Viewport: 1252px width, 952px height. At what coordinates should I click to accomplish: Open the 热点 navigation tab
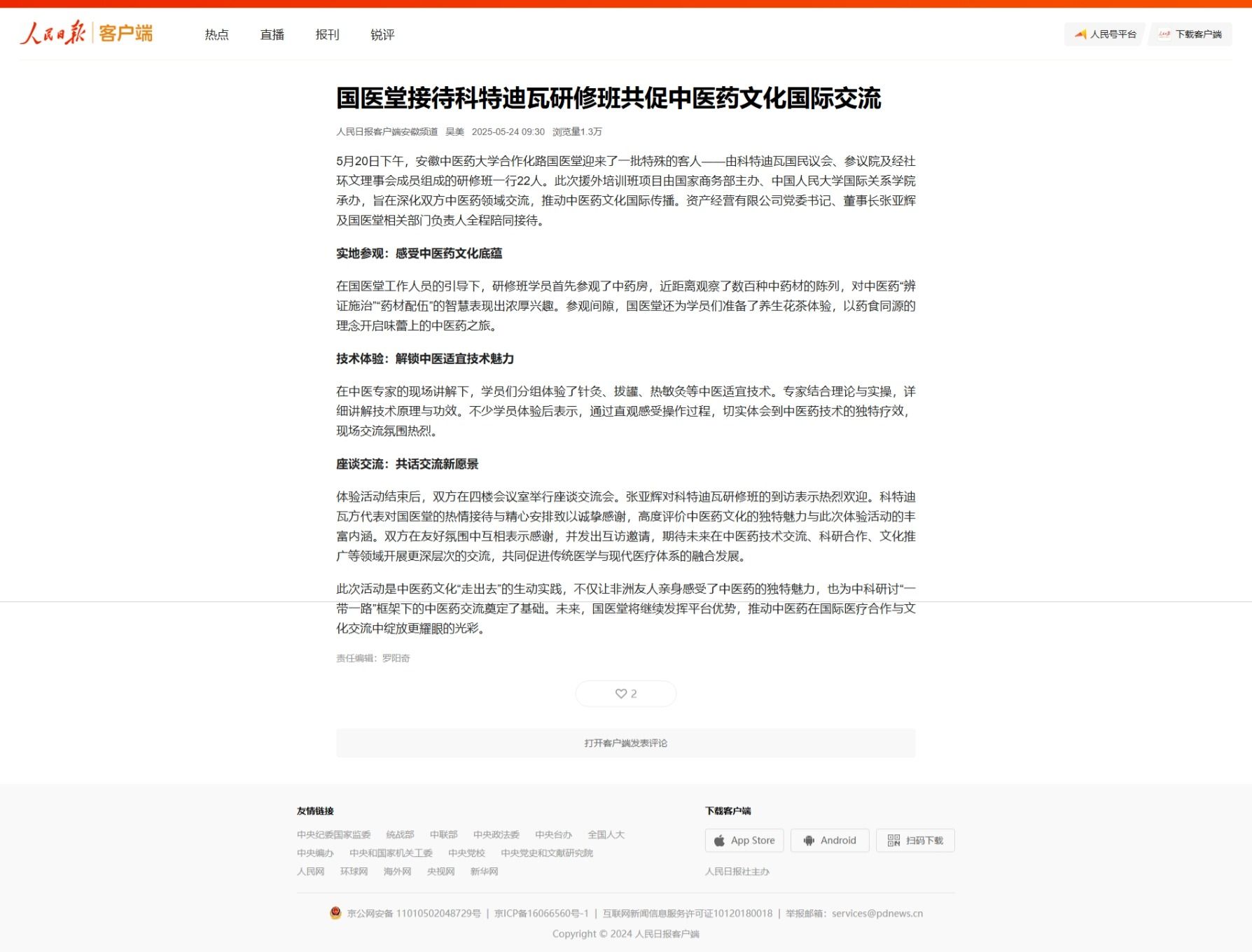tap(216, 35)
